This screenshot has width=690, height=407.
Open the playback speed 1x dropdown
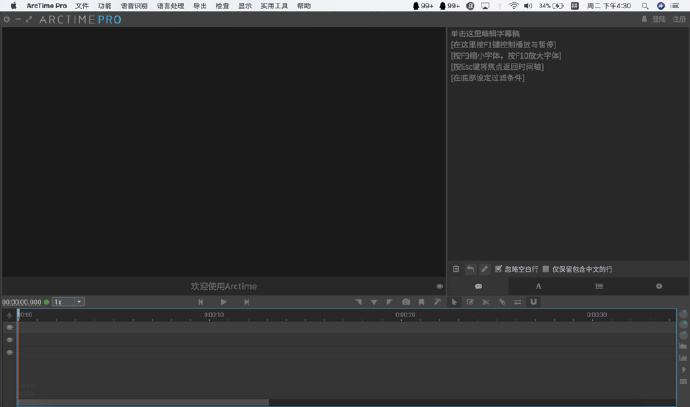(x=68, y=302)
